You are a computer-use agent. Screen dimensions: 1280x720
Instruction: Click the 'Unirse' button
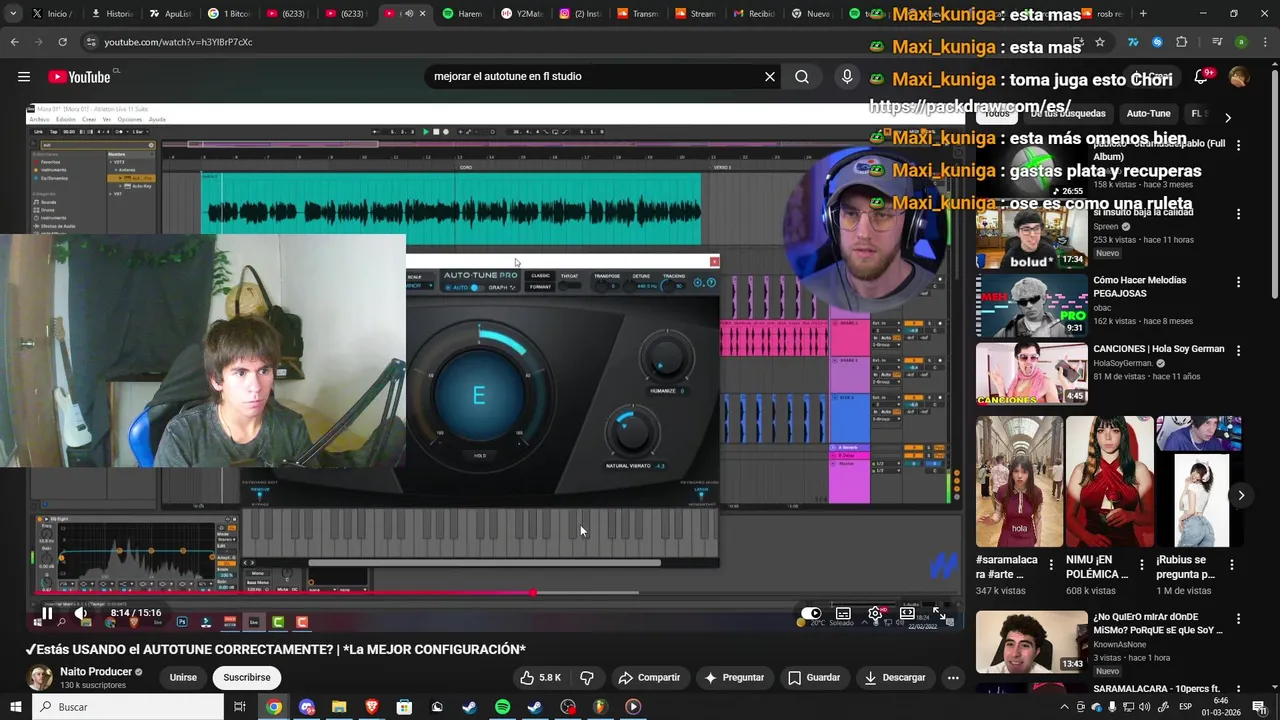(x=183, y=677)
